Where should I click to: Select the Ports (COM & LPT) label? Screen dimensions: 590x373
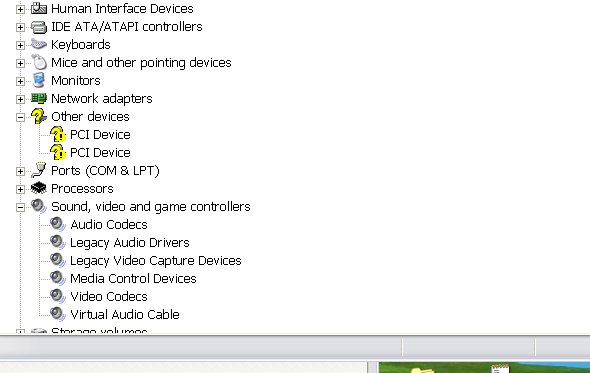pos(105,171)
